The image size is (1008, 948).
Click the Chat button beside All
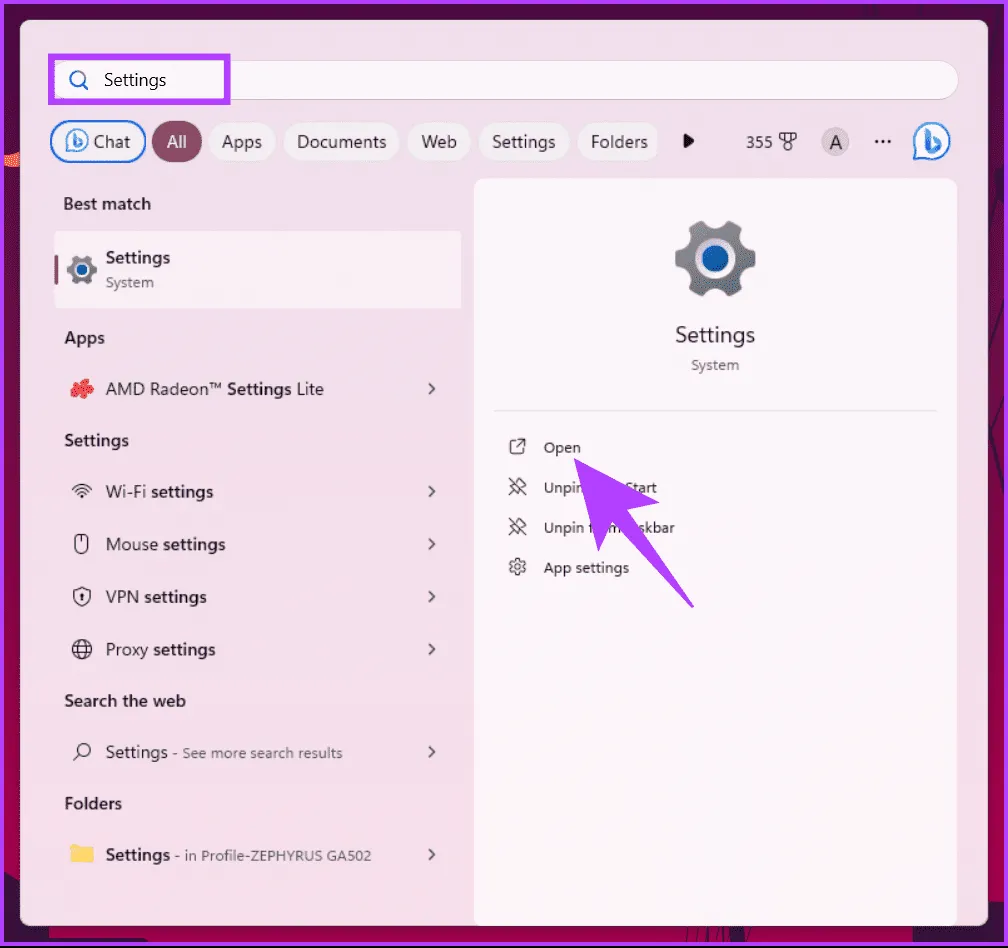pos(98,142)
